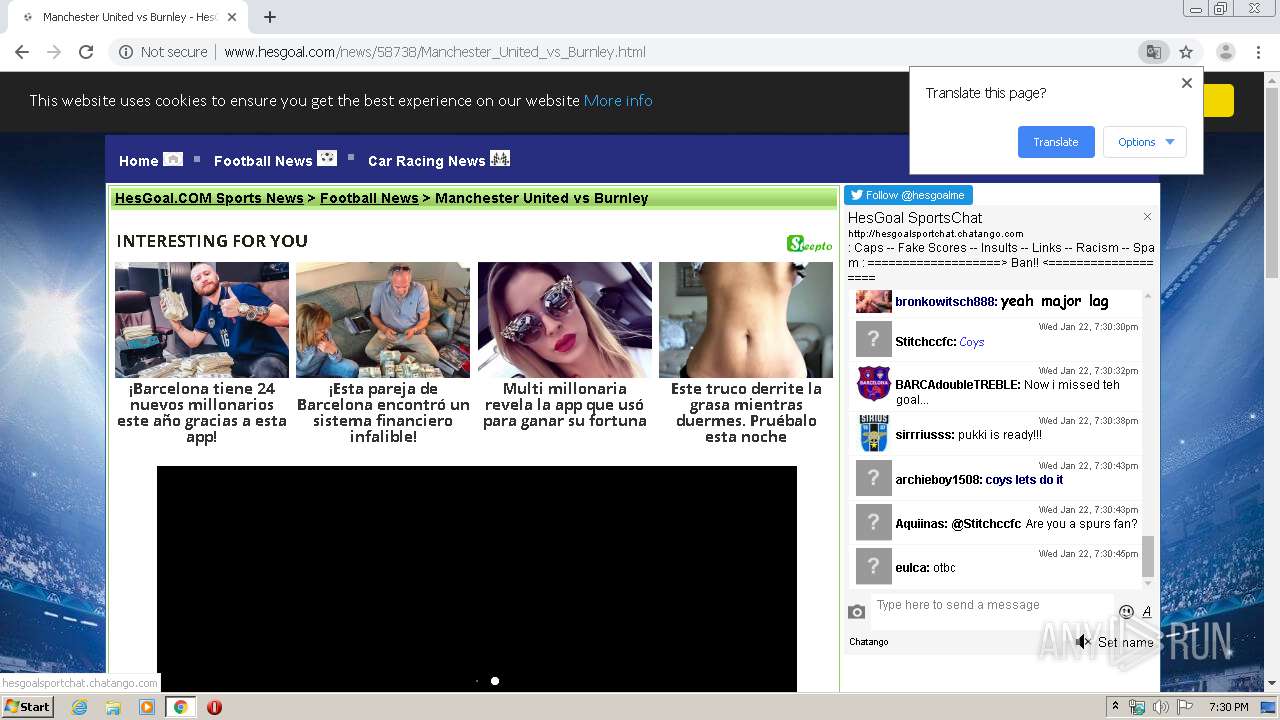Image resolution: width=1280 pixels, height=720 pixels.
Task: Open the Windows Start menu
Action: 27,707
